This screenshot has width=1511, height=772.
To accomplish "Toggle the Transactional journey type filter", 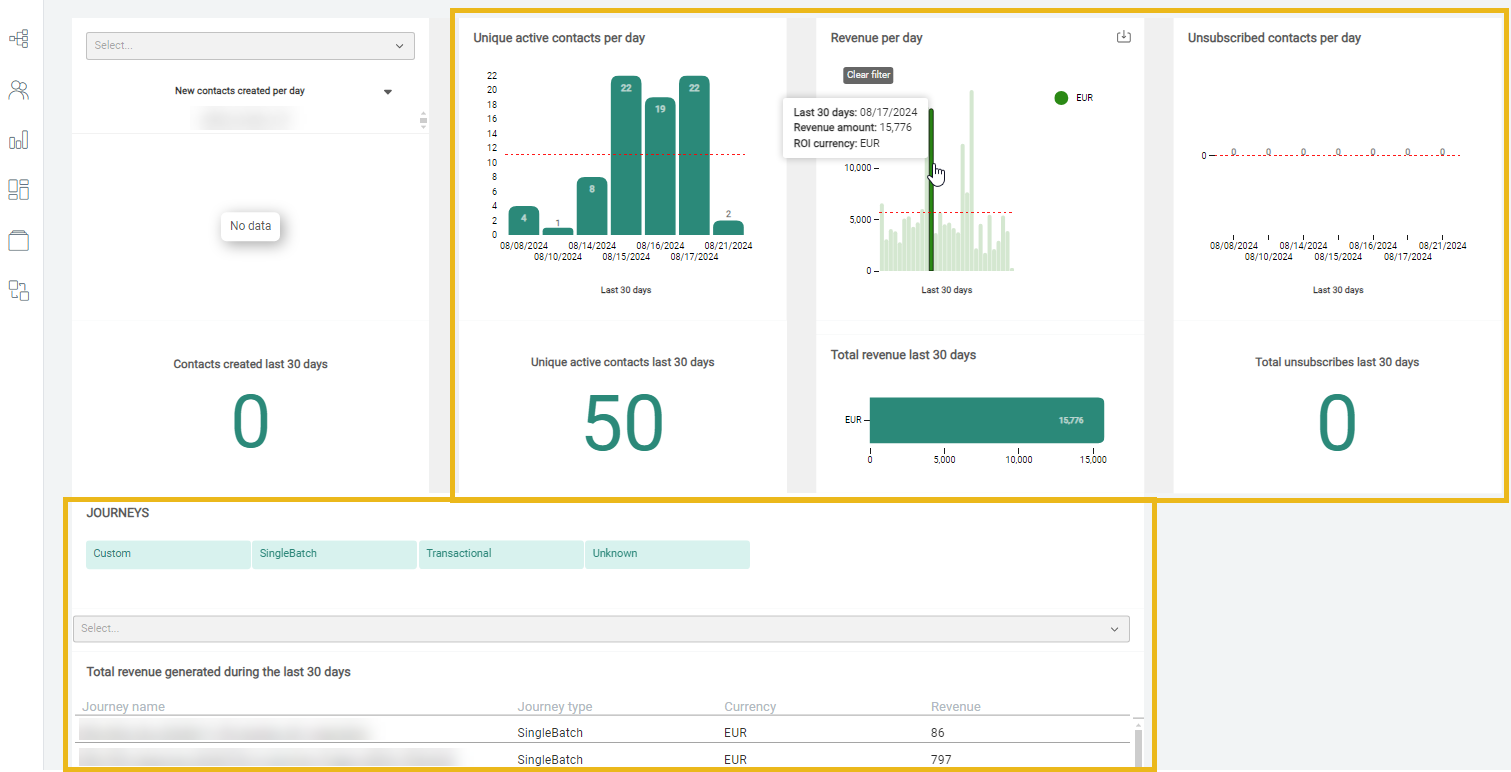I will coord(500,554).
